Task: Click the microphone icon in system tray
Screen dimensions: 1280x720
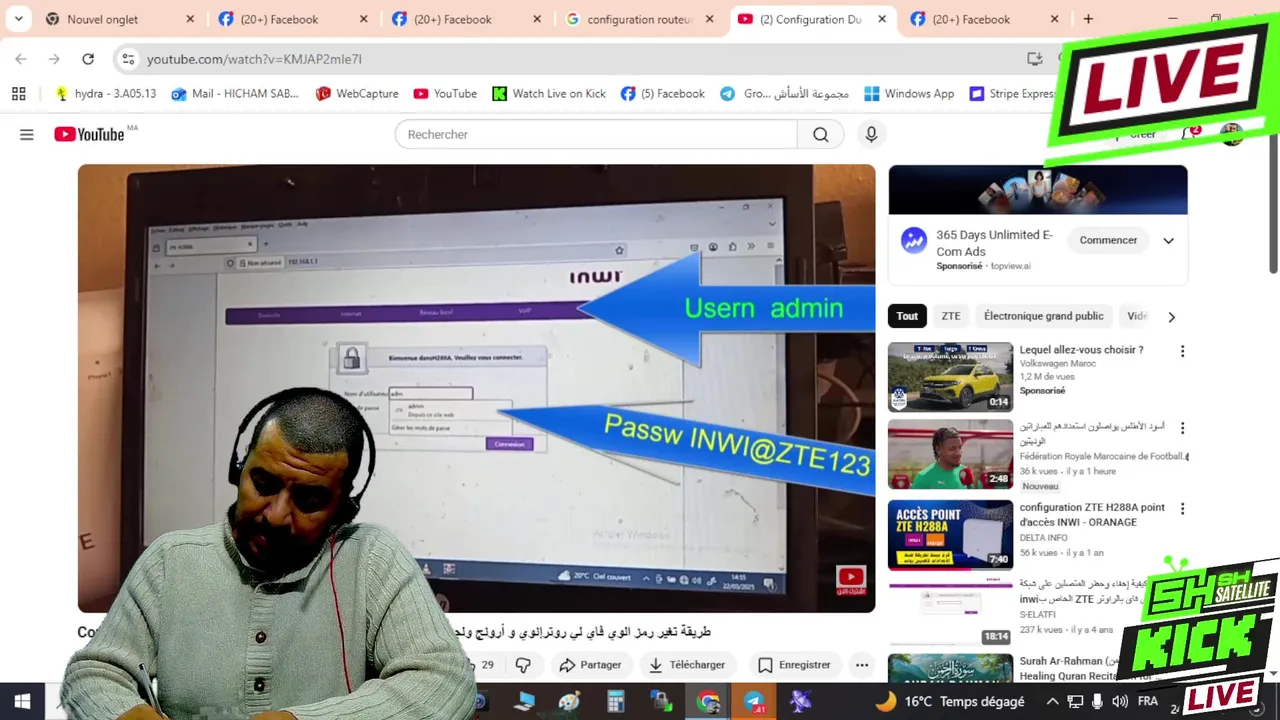Action: click(x=1098, y=701)
